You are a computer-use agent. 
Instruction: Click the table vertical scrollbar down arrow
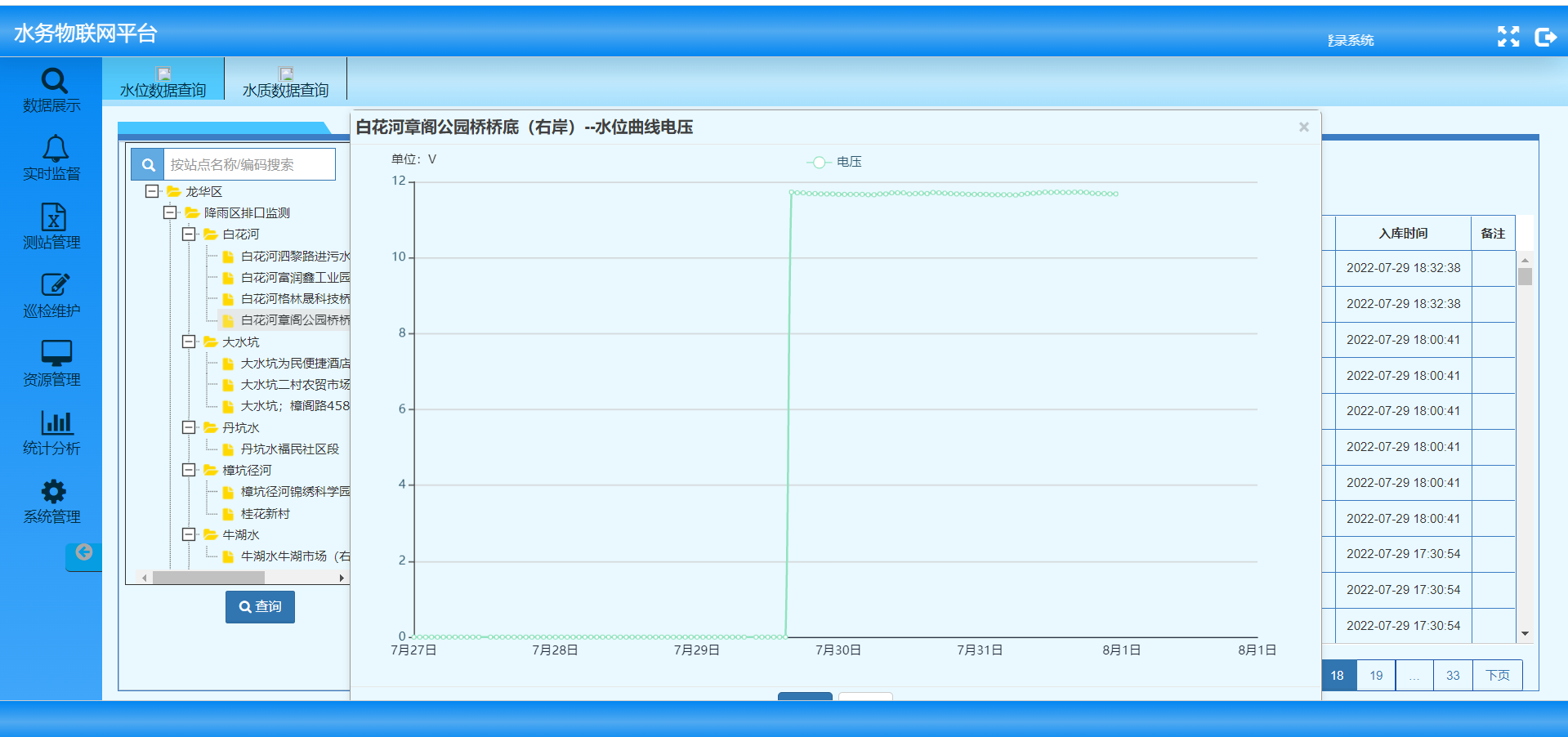[1525, 634]
